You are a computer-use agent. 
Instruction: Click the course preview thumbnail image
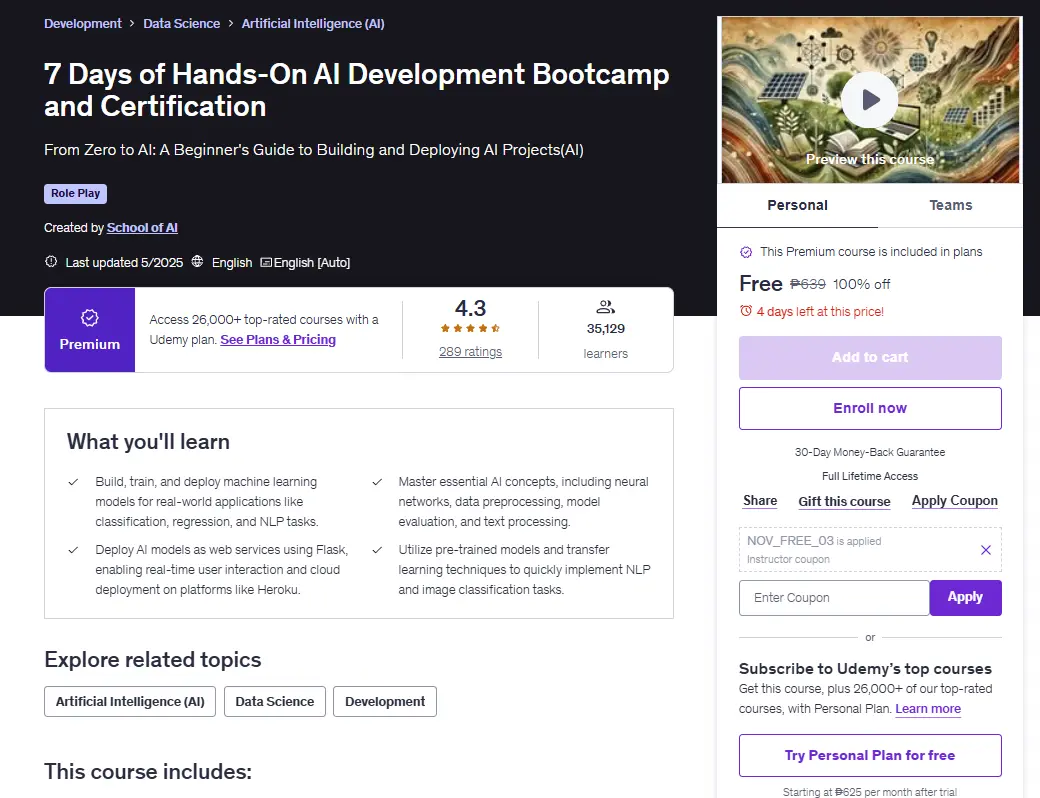coord(870,100)
